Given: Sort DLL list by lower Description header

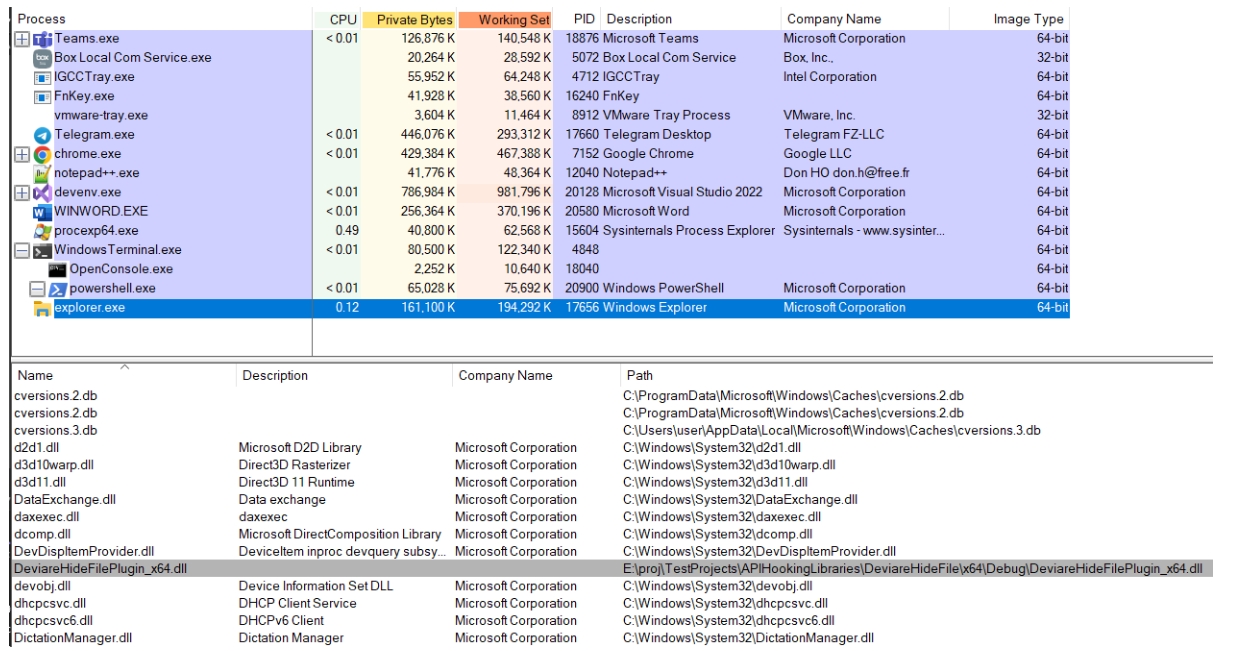Looking at the screenshot, I should click(346, 376).
